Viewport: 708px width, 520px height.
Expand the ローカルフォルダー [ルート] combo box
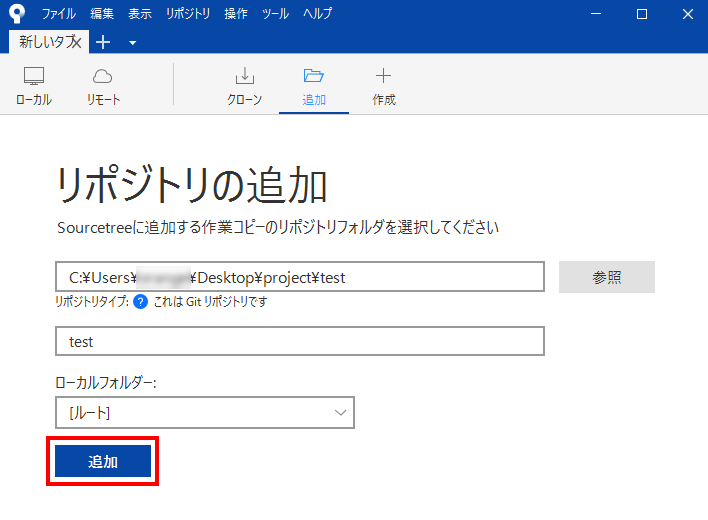coord(205,413)
